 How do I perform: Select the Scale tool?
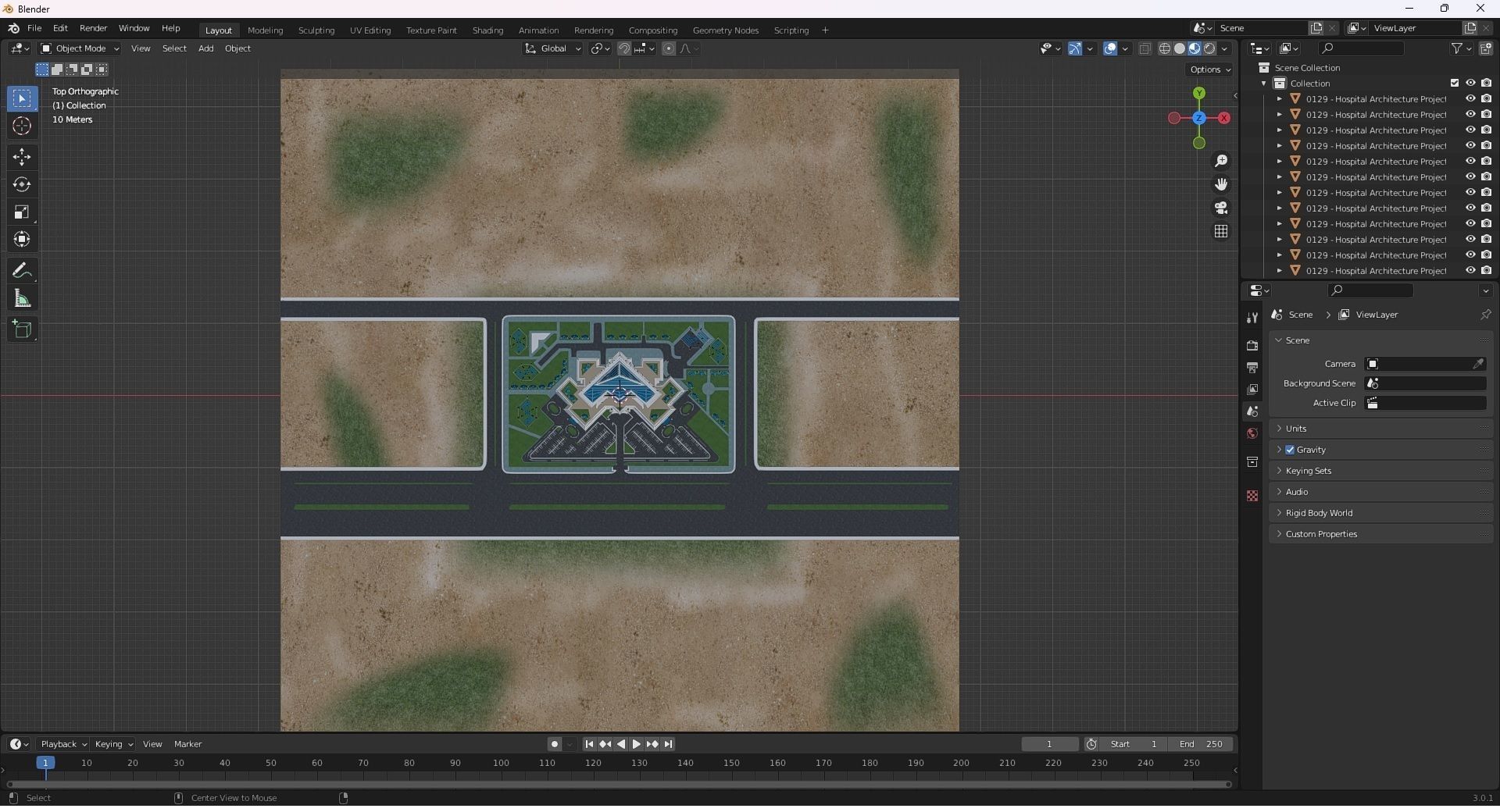point(22,212)
